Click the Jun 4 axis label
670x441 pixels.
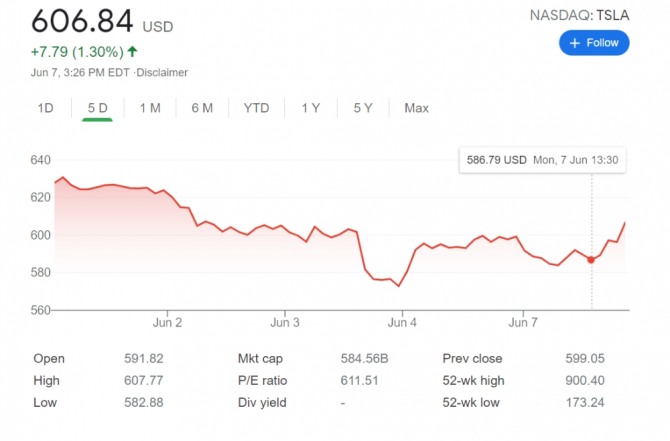[402, 323]
